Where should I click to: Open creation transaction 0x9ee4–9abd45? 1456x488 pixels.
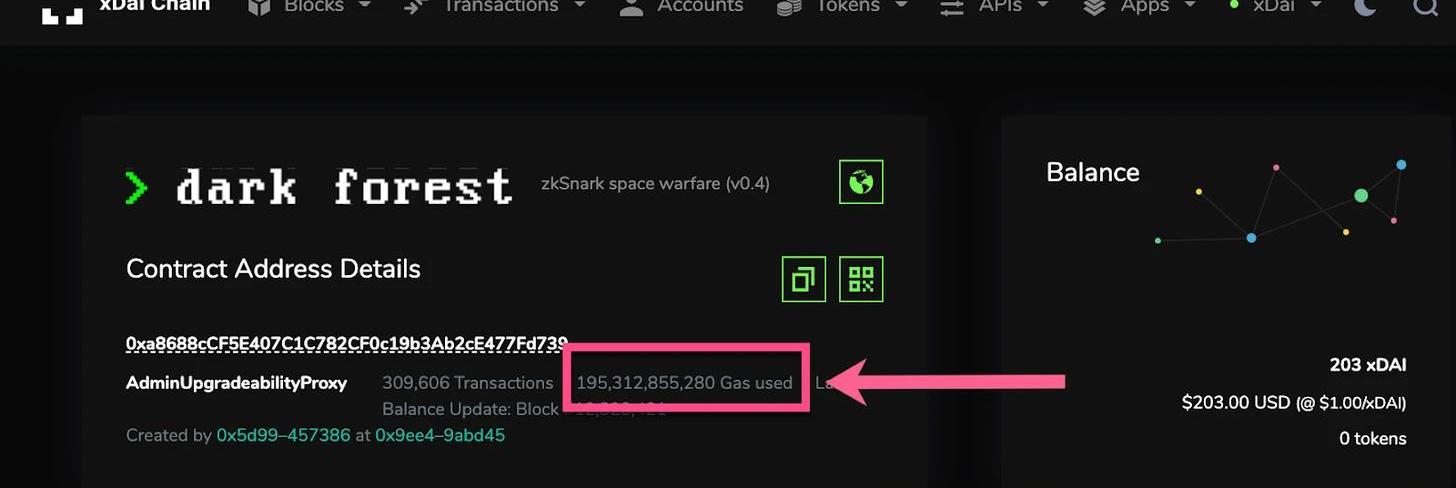tap(440, 435)
